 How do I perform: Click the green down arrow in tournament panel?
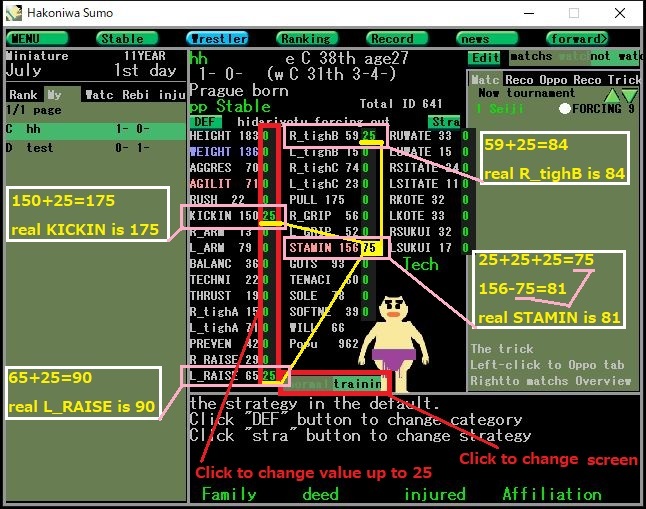(630, 95)
